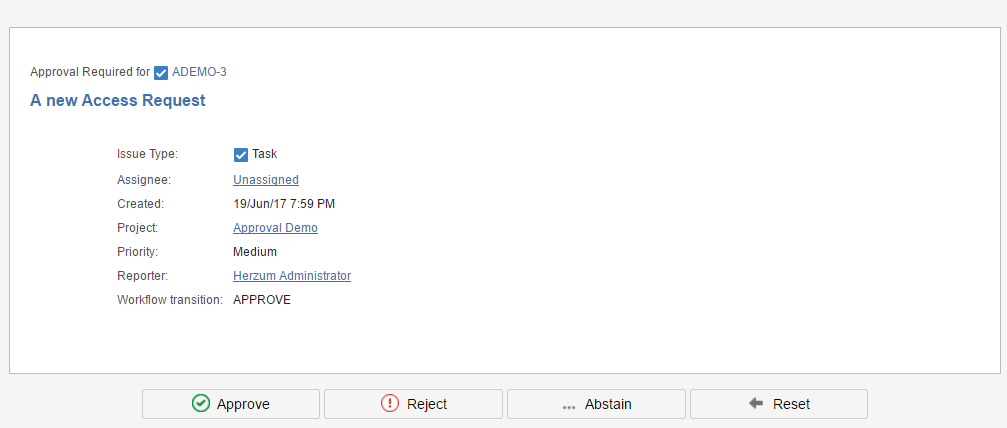Click the 'Approval Required for' heading text
Screen dimensions: 1007x428
pos(90,72)
